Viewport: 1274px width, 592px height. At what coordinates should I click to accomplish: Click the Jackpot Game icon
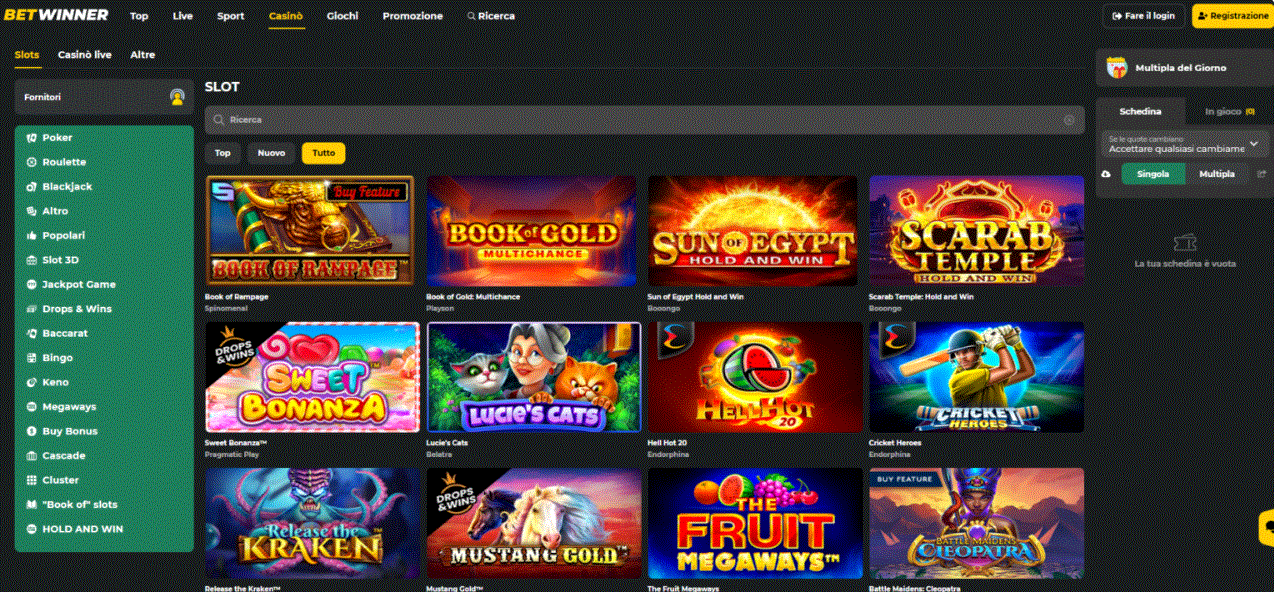click(x=32, y=285)
